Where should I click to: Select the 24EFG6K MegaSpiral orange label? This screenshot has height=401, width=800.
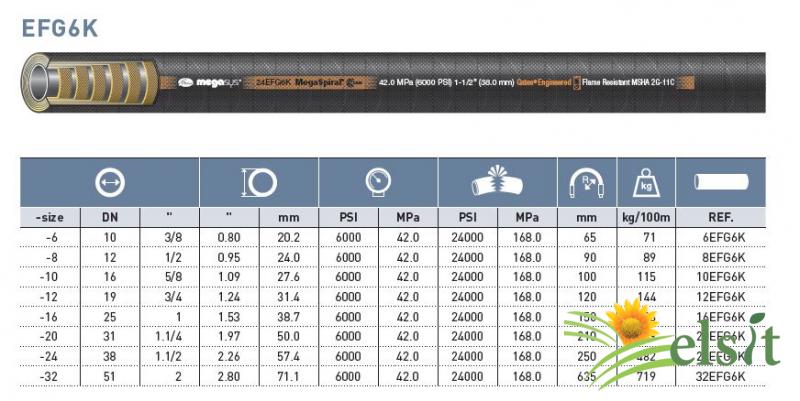(309, 83)
